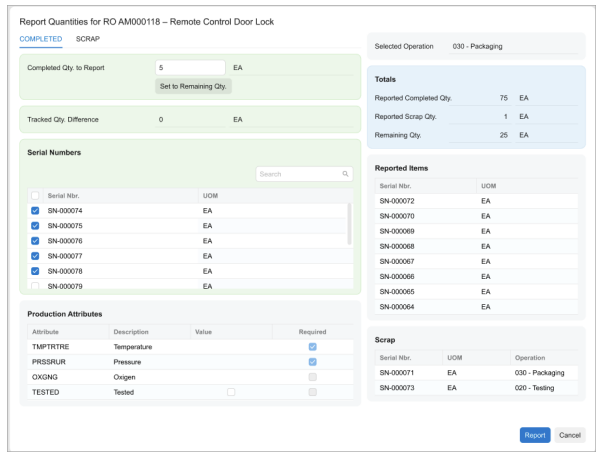The width and height of the screenshot is (604, 462).
Task: Click the serial numbers Search box
Action: 298,174
